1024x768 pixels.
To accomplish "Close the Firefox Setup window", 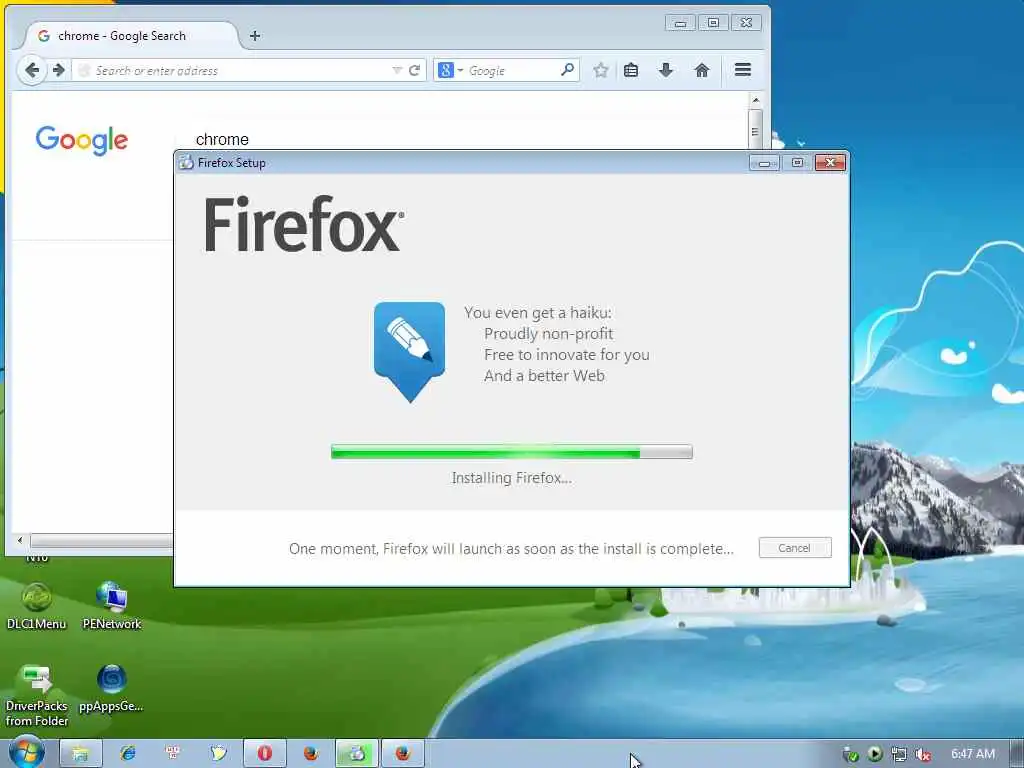I will click(830, 163).
